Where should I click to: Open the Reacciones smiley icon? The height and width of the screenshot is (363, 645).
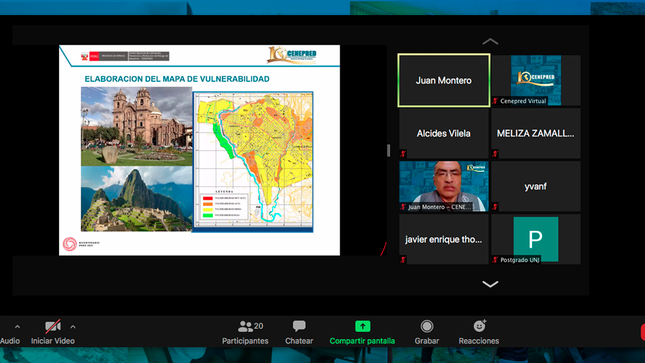(x=479, y=326)
